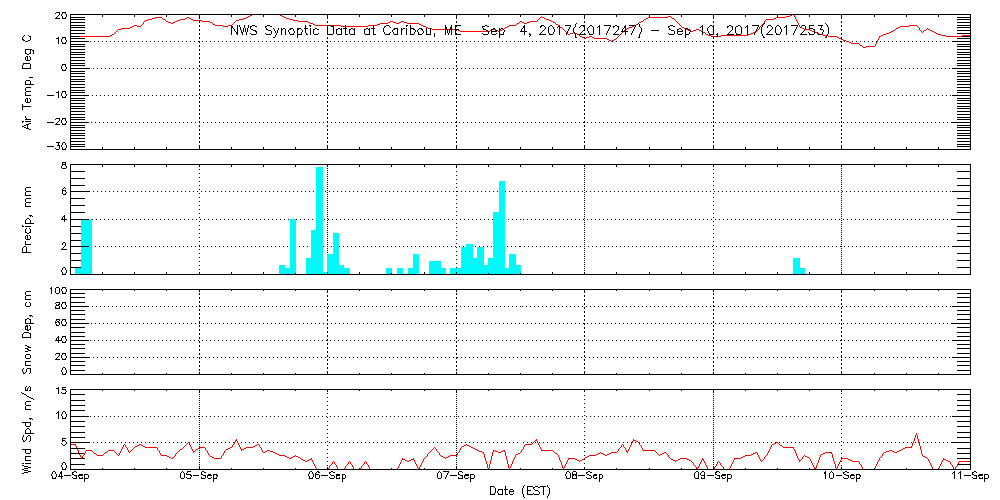Viewport: 1000px width, 500px height.
Task: Select the 11-Sep date tick label
Action: [x=969, y=478]
